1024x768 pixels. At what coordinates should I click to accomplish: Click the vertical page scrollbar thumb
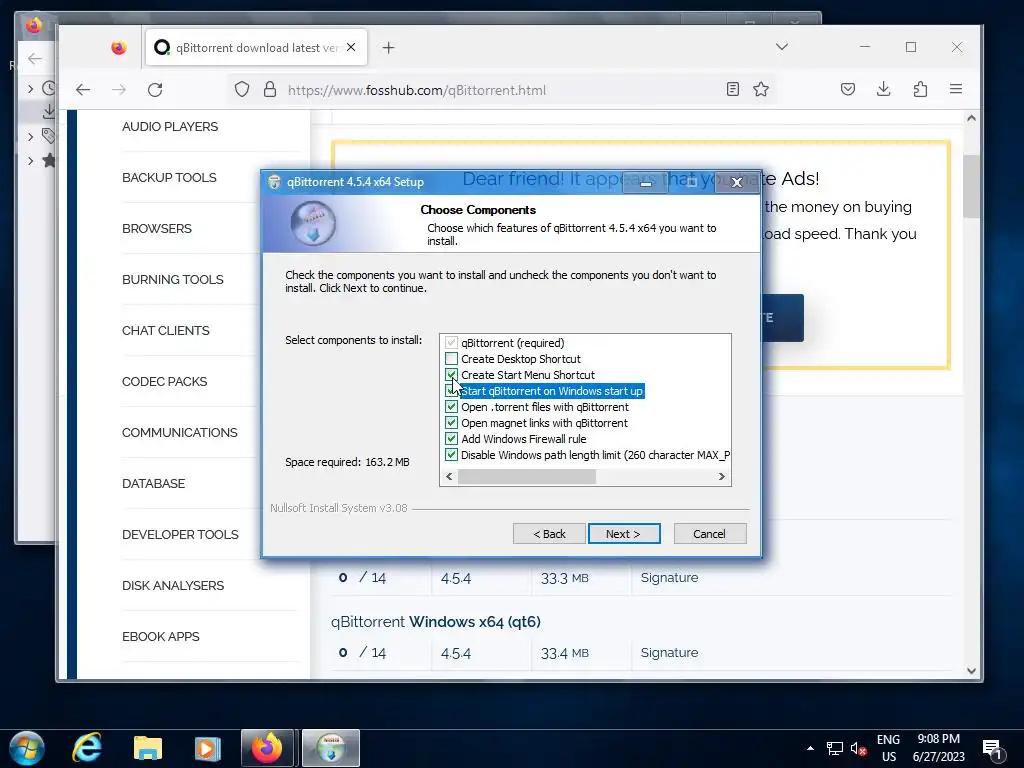(x=971, y=186)
